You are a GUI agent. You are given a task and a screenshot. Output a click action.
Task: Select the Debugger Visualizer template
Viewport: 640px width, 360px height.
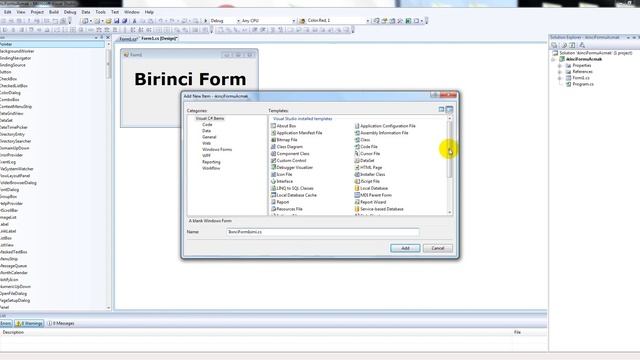point(292,167)
